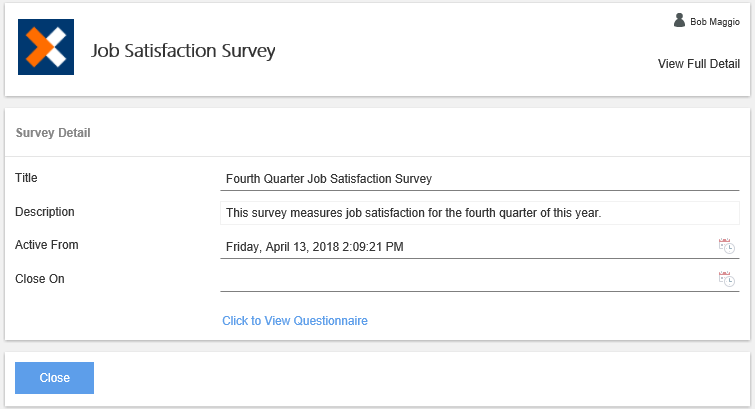Click the Bob Maggio username text
The image size is (755, 409).
click(x=715, y=21)
